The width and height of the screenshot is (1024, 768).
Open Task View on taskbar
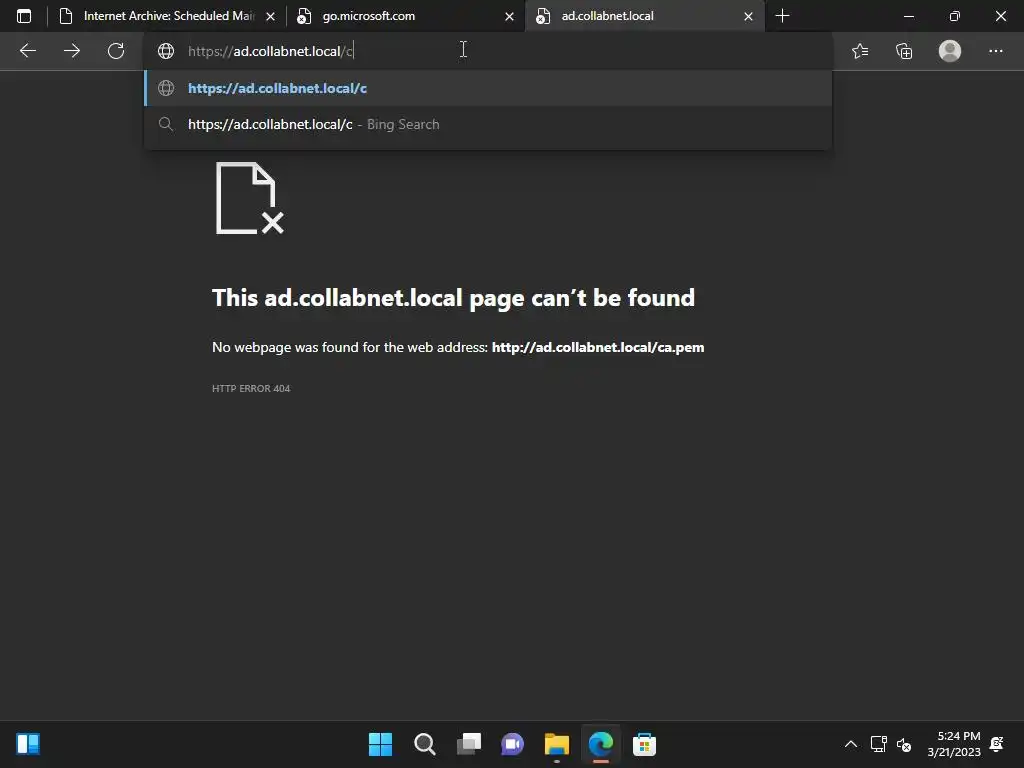coord(468,744)
